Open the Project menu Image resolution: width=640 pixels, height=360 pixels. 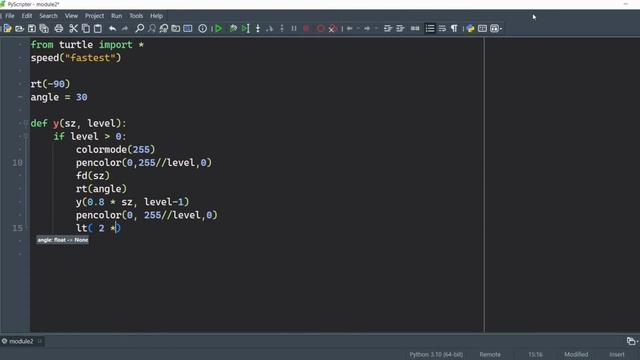point(95,16)
